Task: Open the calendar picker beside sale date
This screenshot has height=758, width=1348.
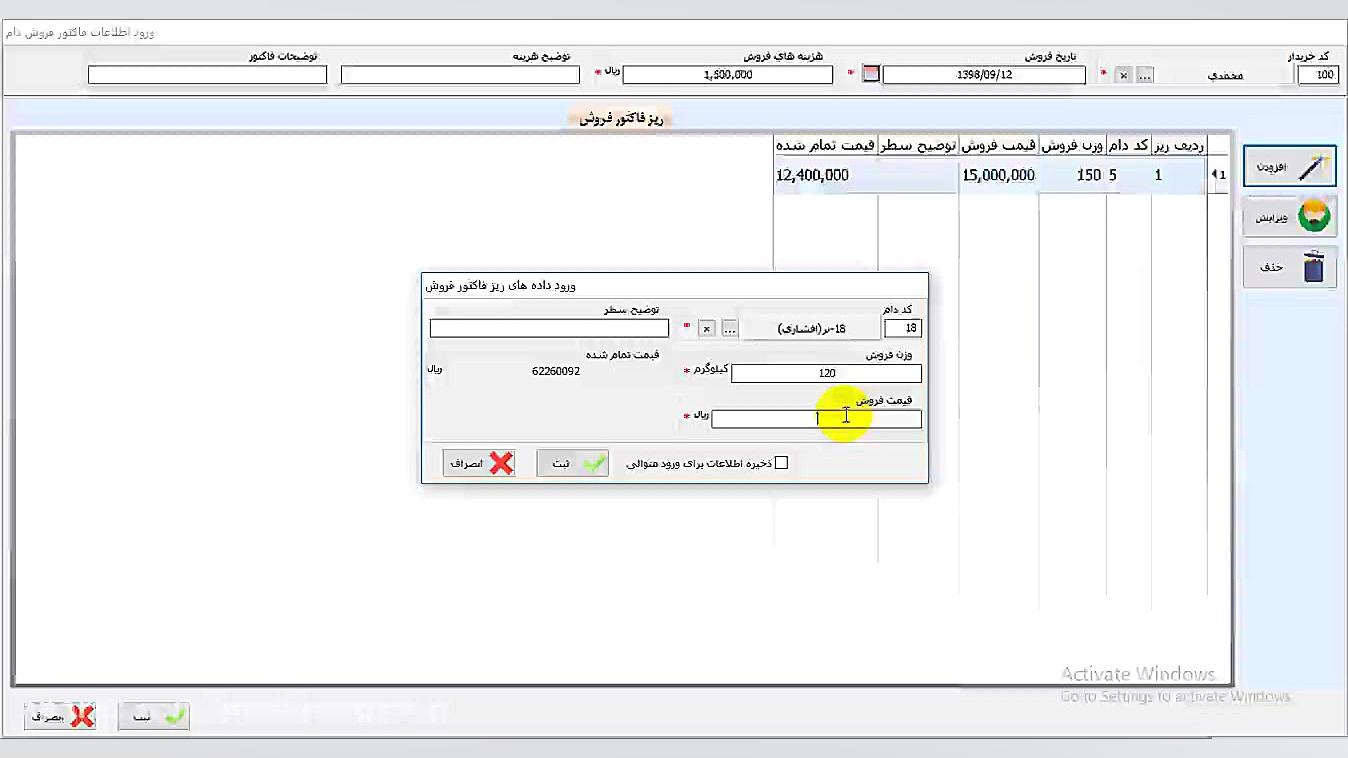Action: coord(871,74)
